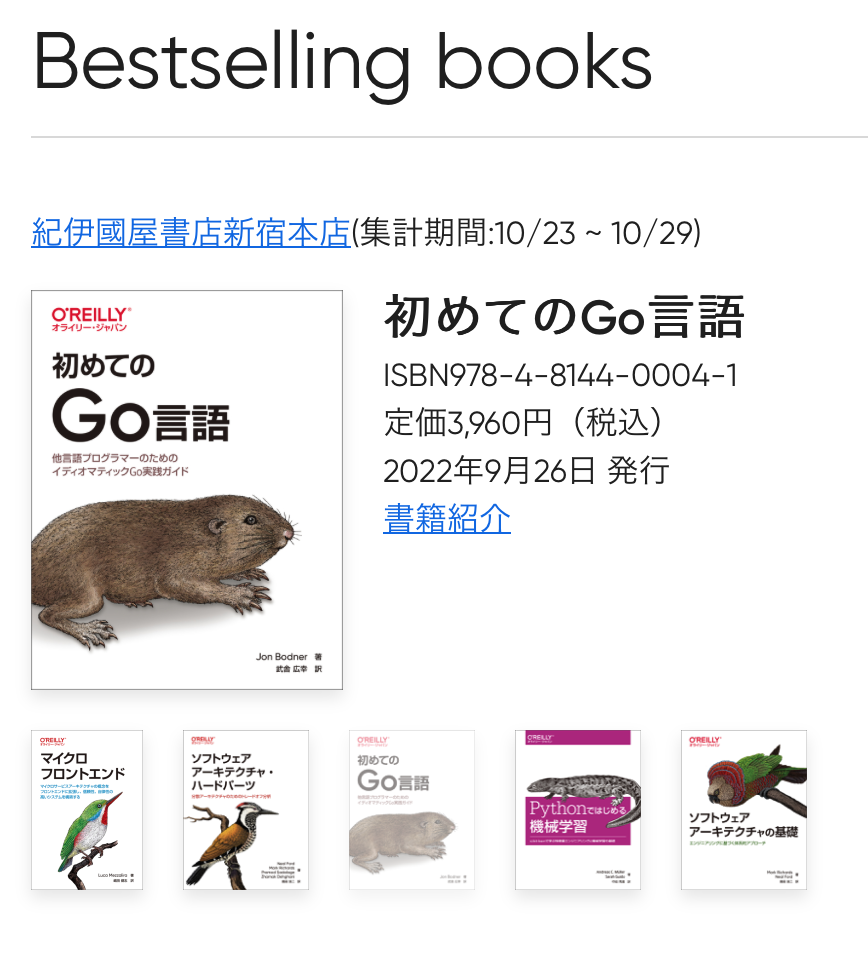The width and height of the screenshot is (868, 960).
Task: Select the ソフトウェアアーキテクチャ・ハードパーツ woodpecker cover thumbnail
Action: pyautogui.click(x=245, y=809)
